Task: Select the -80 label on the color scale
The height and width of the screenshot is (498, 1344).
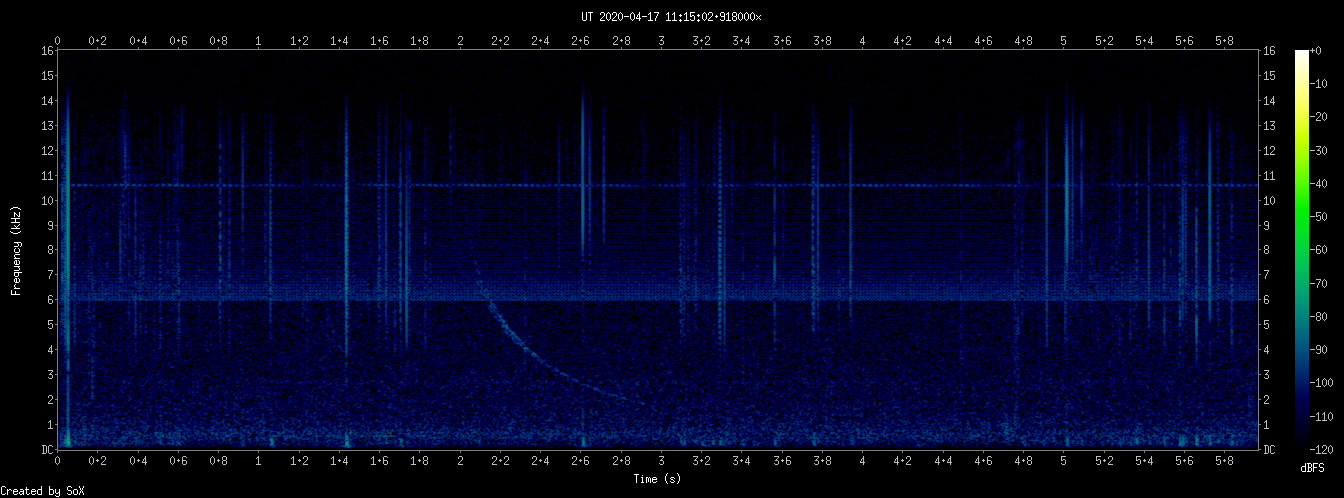Action: click(x=1318, y=317)
